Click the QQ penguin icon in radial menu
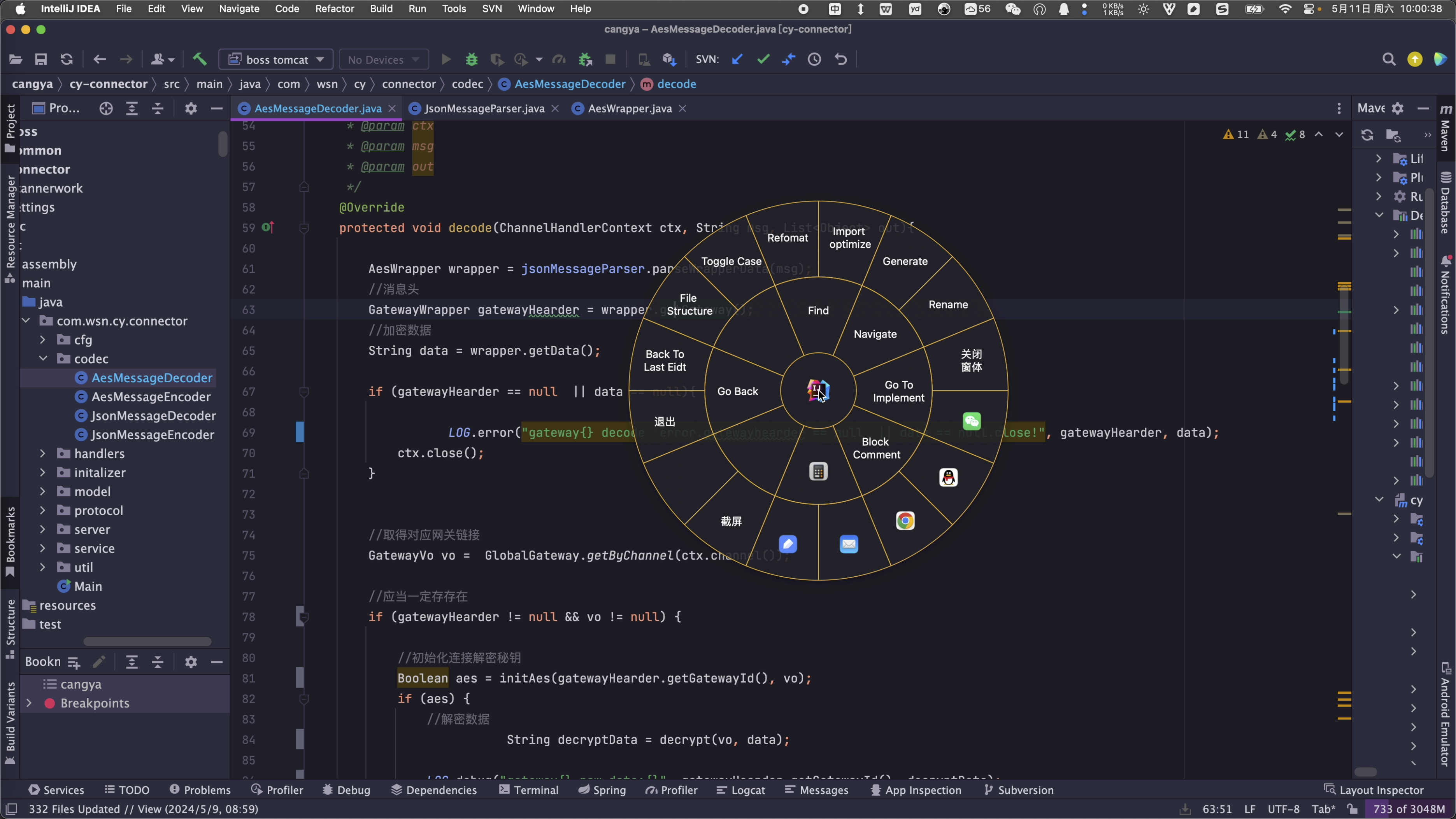 pos(948,477)
